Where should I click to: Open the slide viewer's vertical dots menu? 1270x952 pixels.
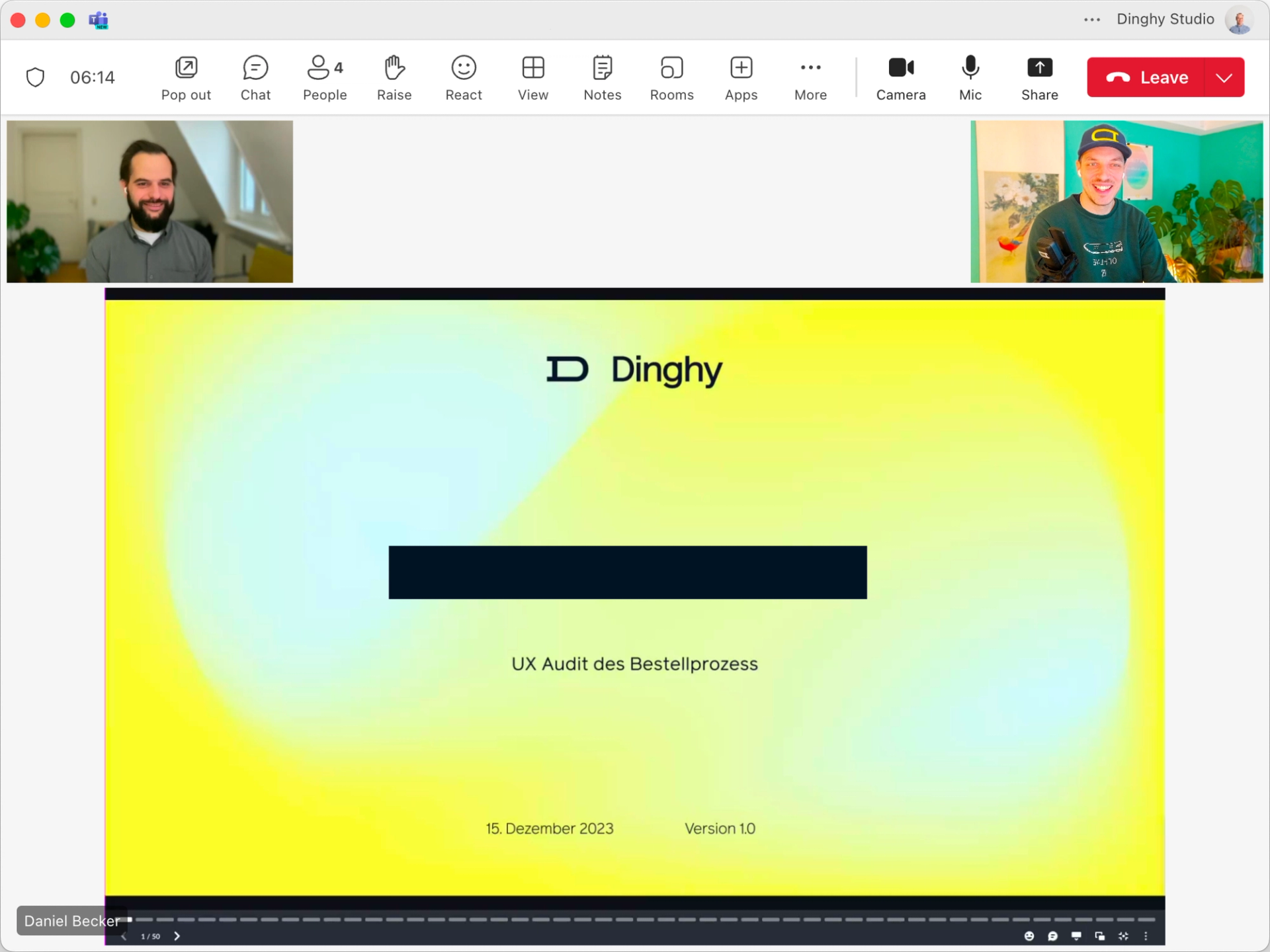(x=1146, y=936)
